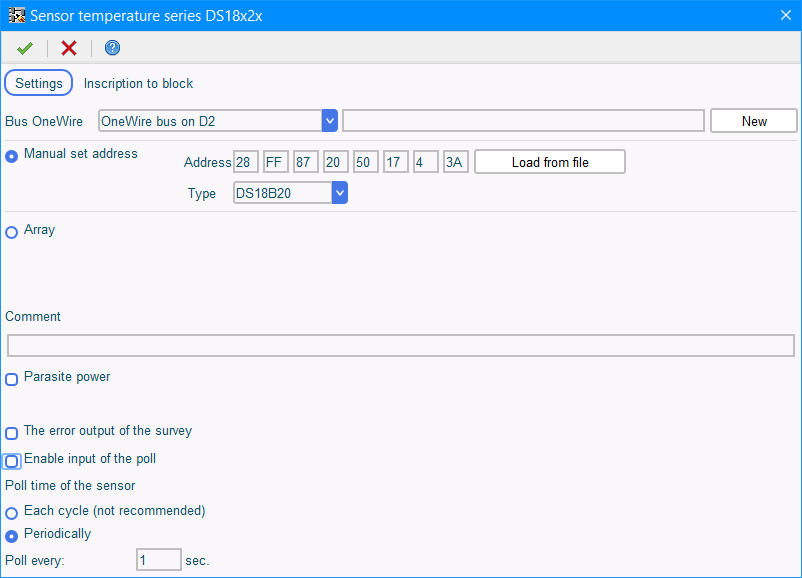This screenshot has width=802, height=578.
Task: Edit address byte field 28
Action: pyautogui.click(x=246, y=162)
